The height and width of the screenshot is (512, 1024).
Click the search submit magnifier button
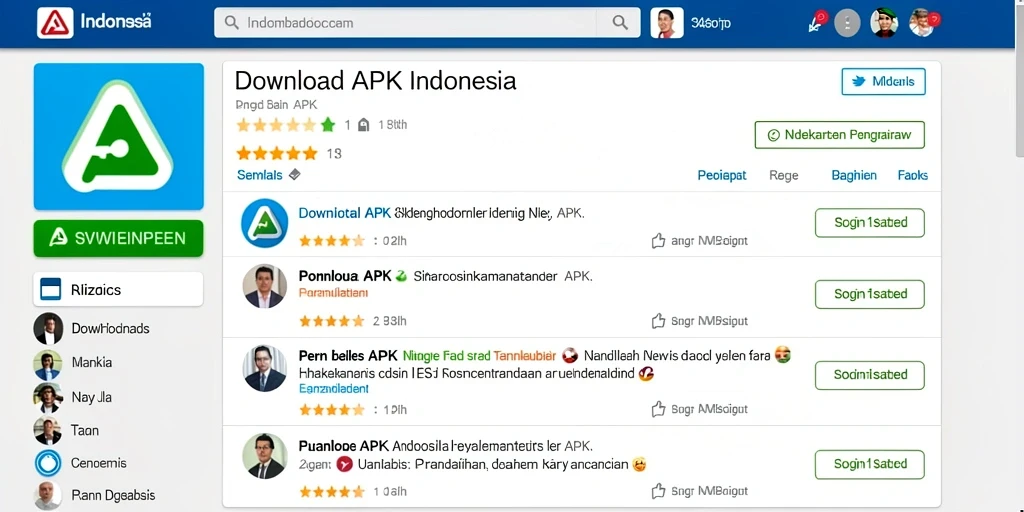tap(620, 23)
